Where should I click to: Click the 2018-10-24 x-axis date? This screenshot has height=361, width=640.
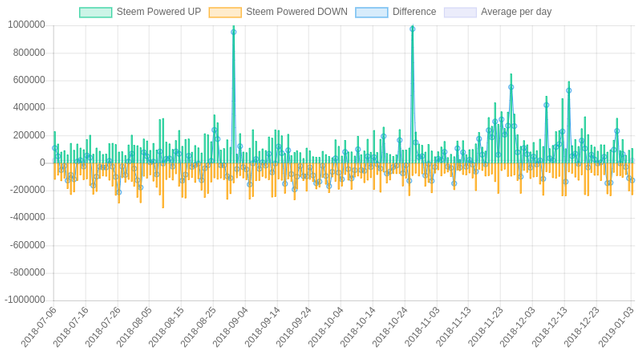click(x=390, y=327)
